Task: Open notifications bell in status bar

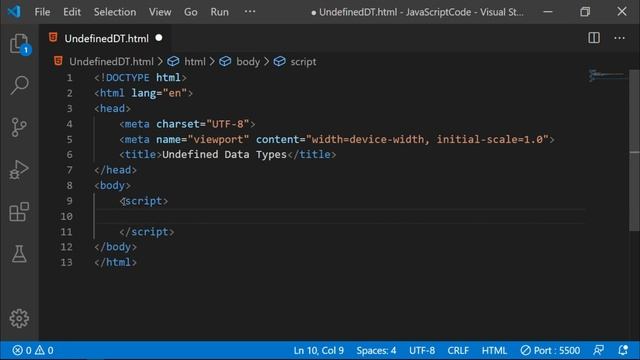Action: click(623, 350)
